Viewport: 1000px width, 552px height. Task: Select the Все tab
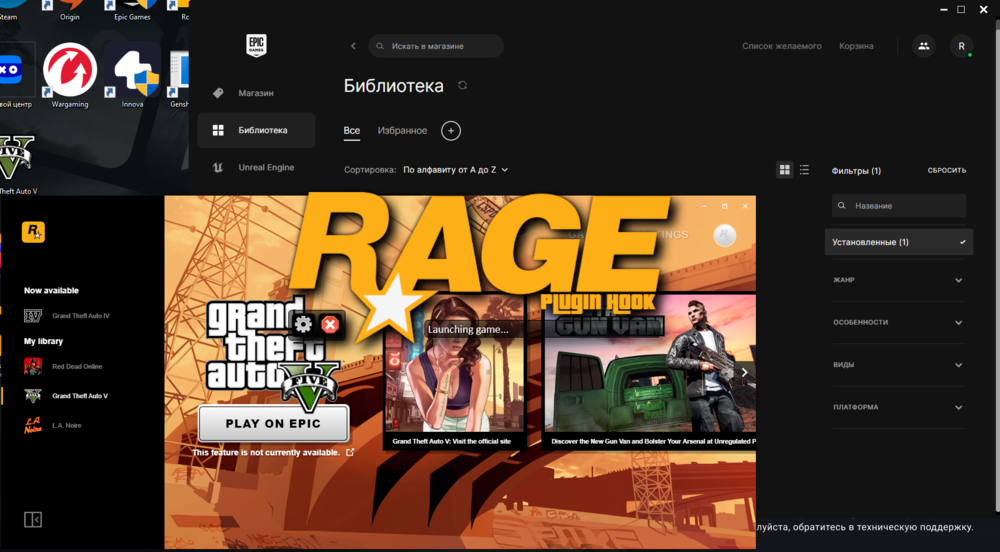pyautogui.click(x=351, y=131)
